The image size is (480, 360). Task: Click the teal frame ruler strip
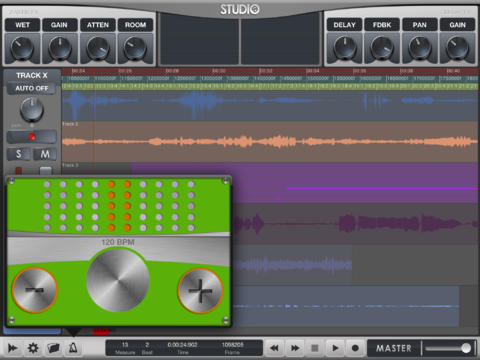pyautogui.click(x=269, y=79)
